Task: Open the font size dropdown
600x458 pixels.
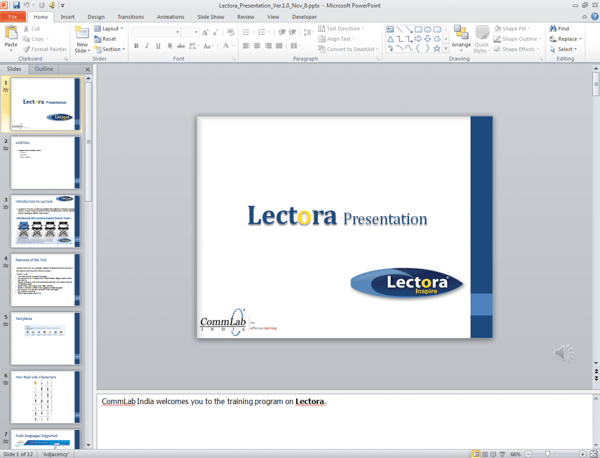Action: (196, 32)
